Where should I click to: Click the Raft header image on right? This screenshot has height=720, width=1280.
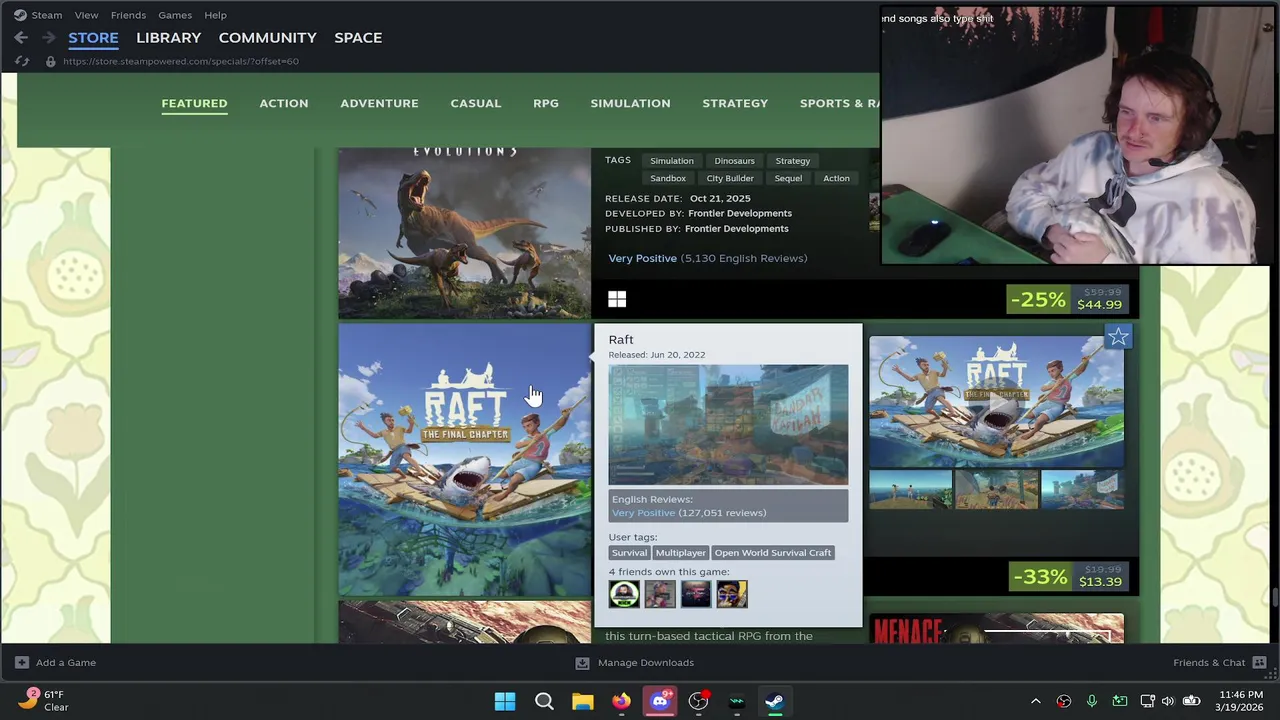[996, 402]
